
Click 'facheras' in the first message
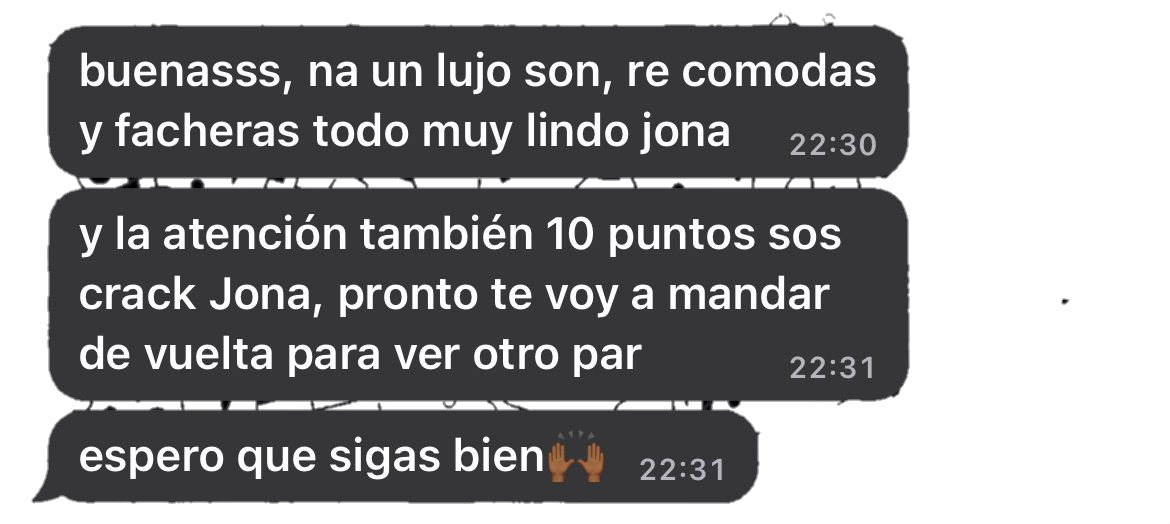pyautogui.click(x=207, y=132)
